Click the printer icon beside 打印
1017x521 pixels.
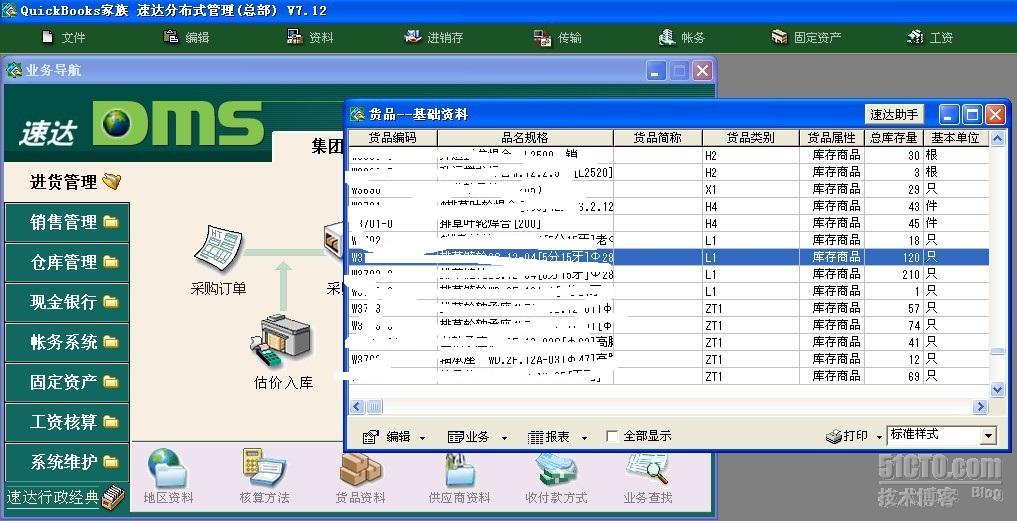[833, 437]
